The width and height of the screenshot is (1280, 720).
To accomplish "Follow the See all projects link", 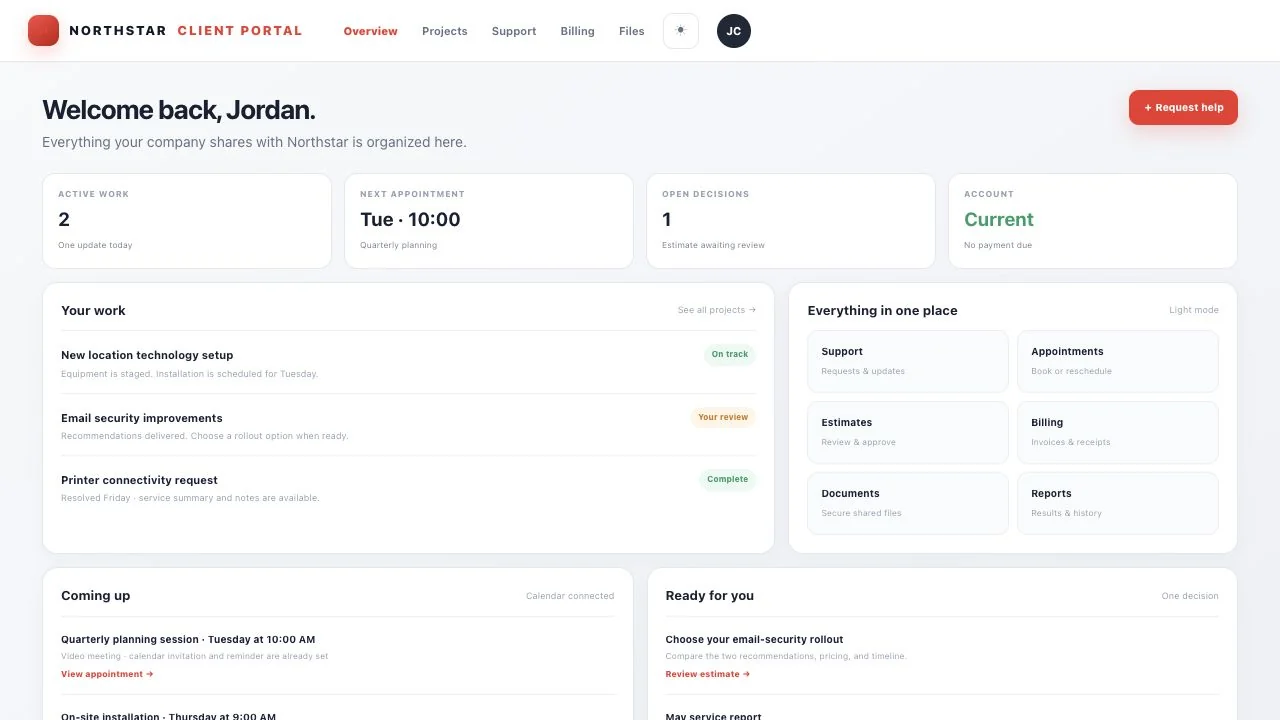I will (717, 310).
